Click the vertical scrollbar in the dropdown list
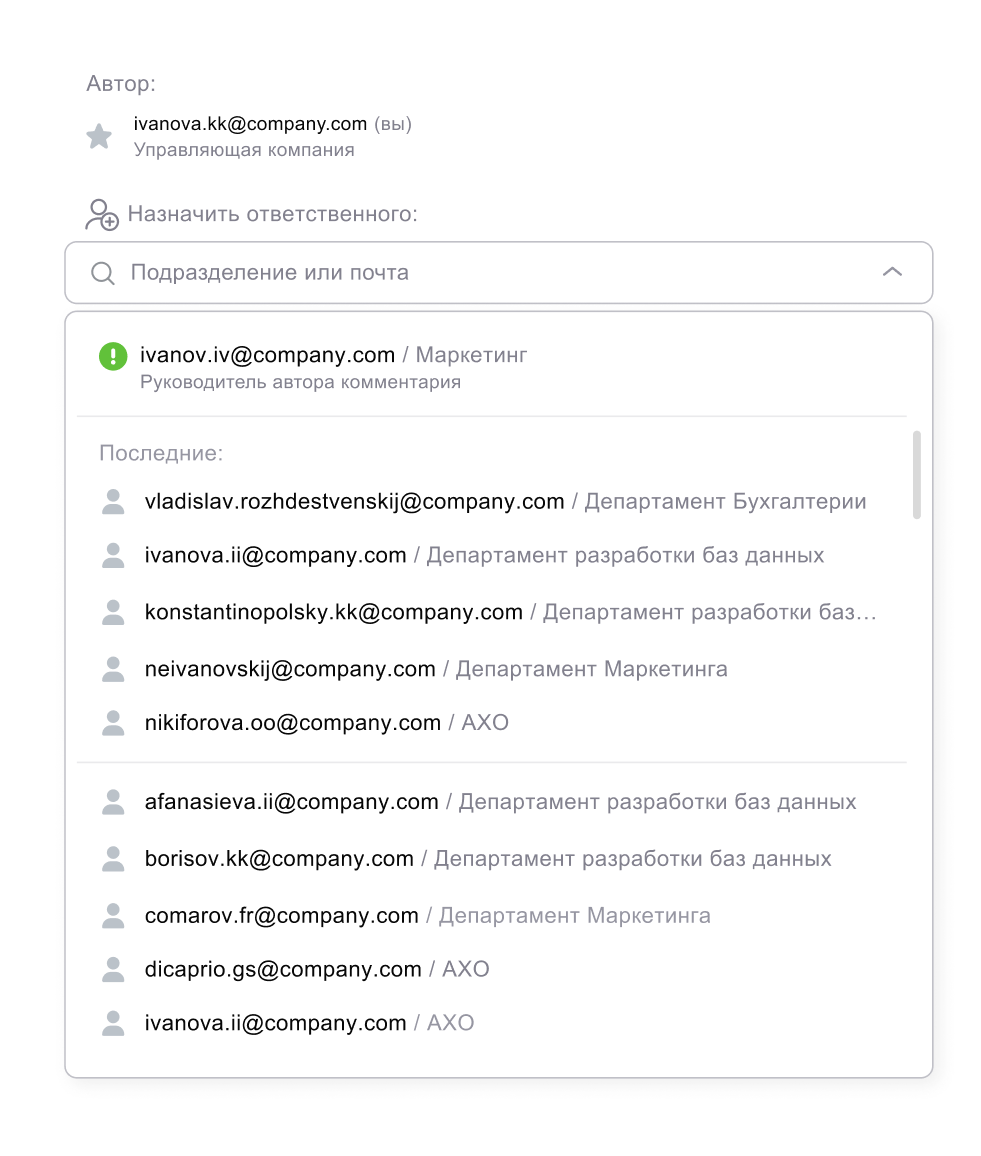Image resolution: width=981 pixels, height=1156 pixels. coord(917,475)
